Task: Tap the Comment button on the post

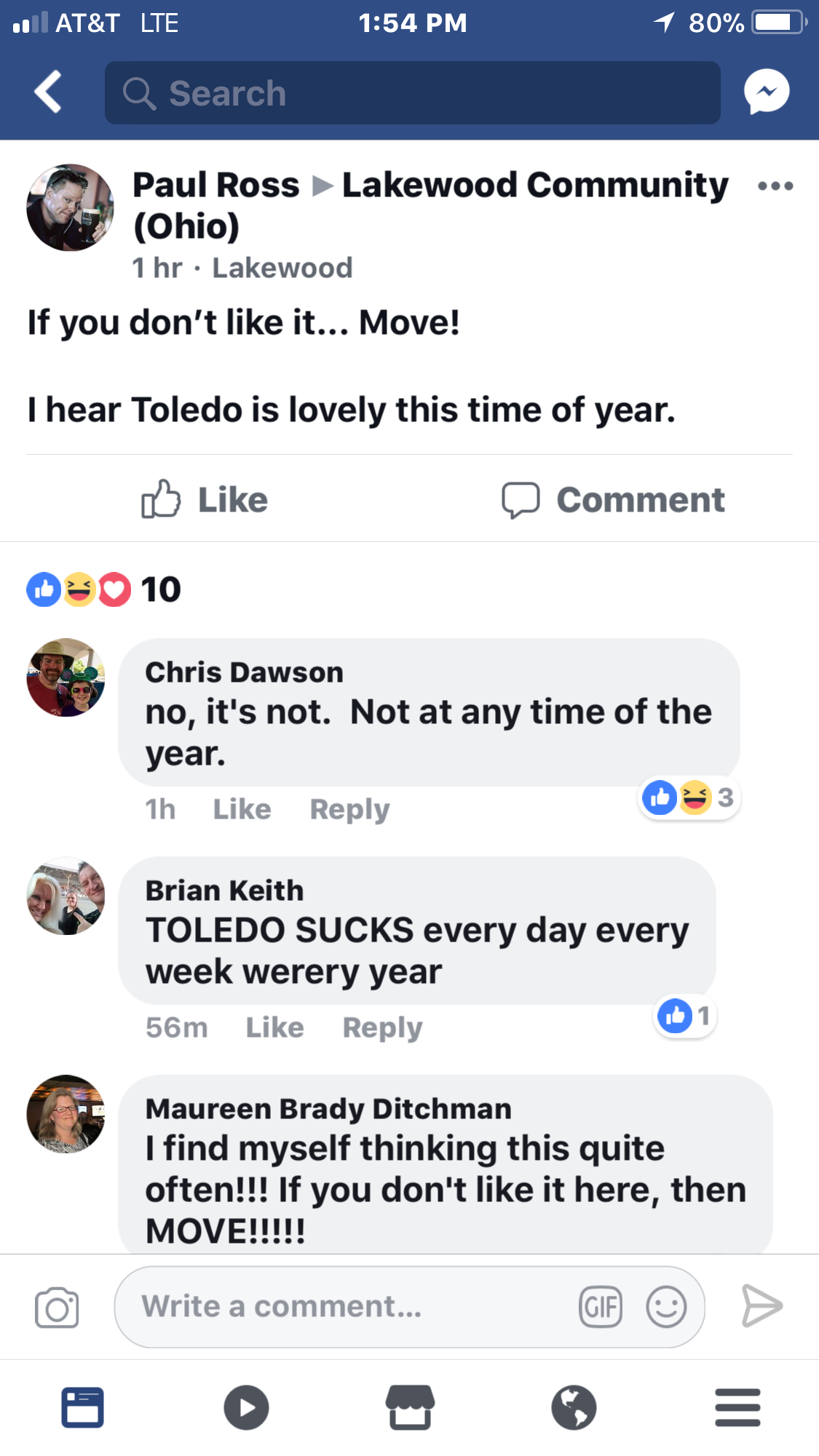Action: click(614, 500)
